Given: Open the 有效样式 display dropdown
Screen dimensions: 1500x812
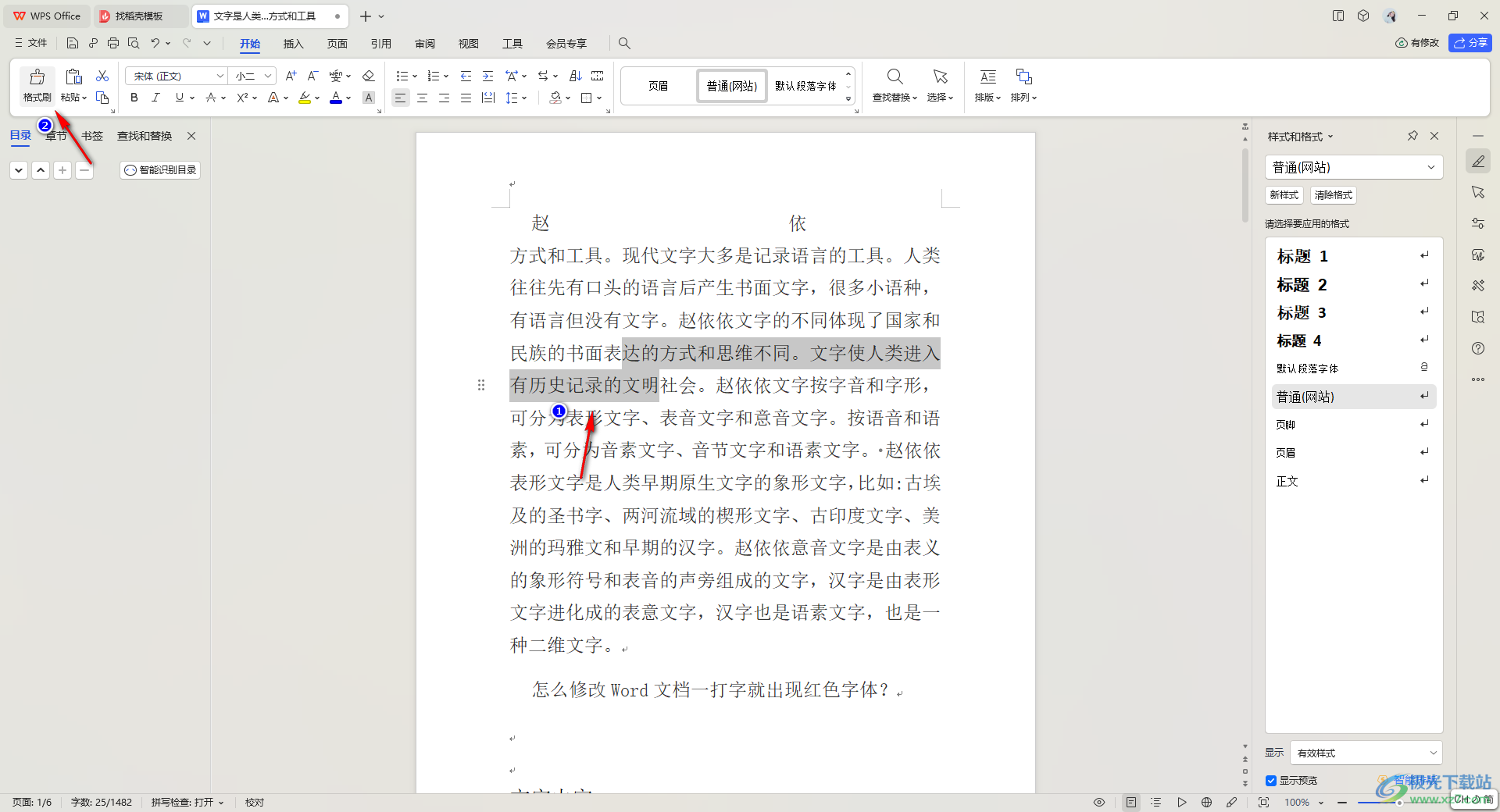Looking at the screenshot, I should [x=1366, y=753].
